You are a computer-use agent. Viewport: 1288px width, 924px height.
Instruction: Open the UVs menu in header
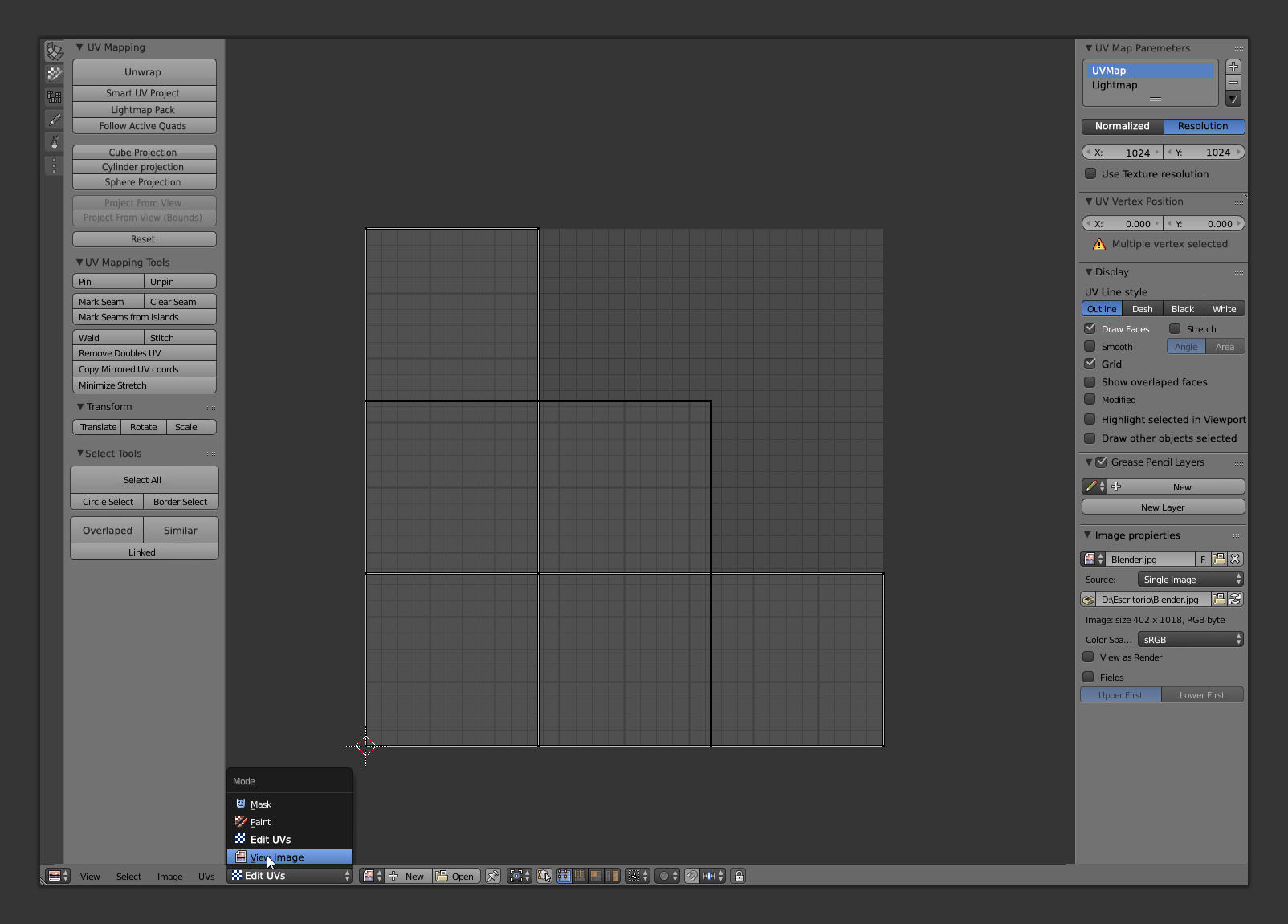[206, 877]
